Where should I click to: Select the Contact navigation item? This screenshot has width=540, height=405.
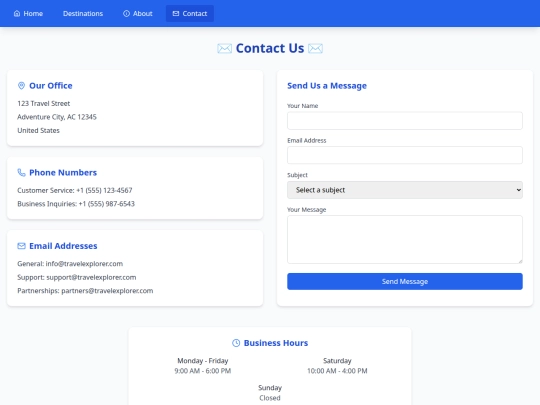tap(190, 13)
